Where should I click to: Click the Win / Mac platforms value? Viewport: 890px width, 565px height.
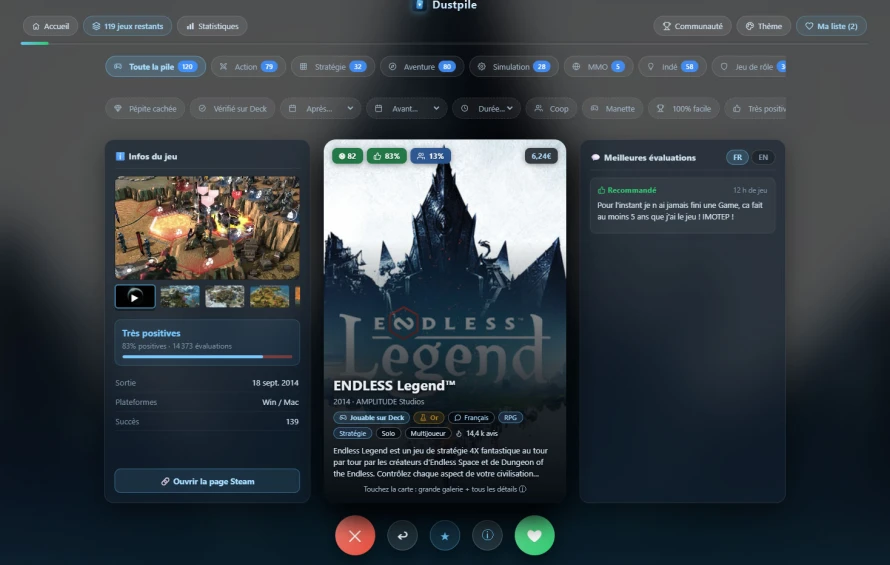[280, 402]
